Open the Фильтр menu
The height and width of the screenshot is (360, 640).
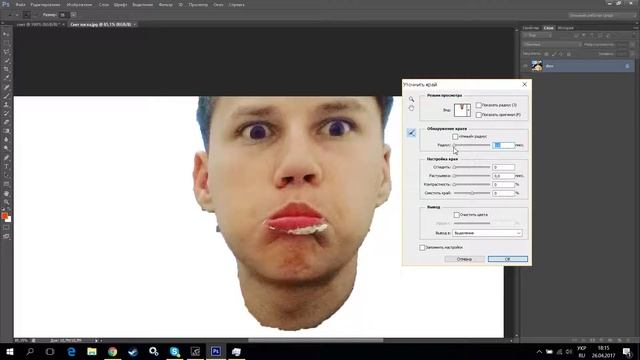(x=165, y=5)
